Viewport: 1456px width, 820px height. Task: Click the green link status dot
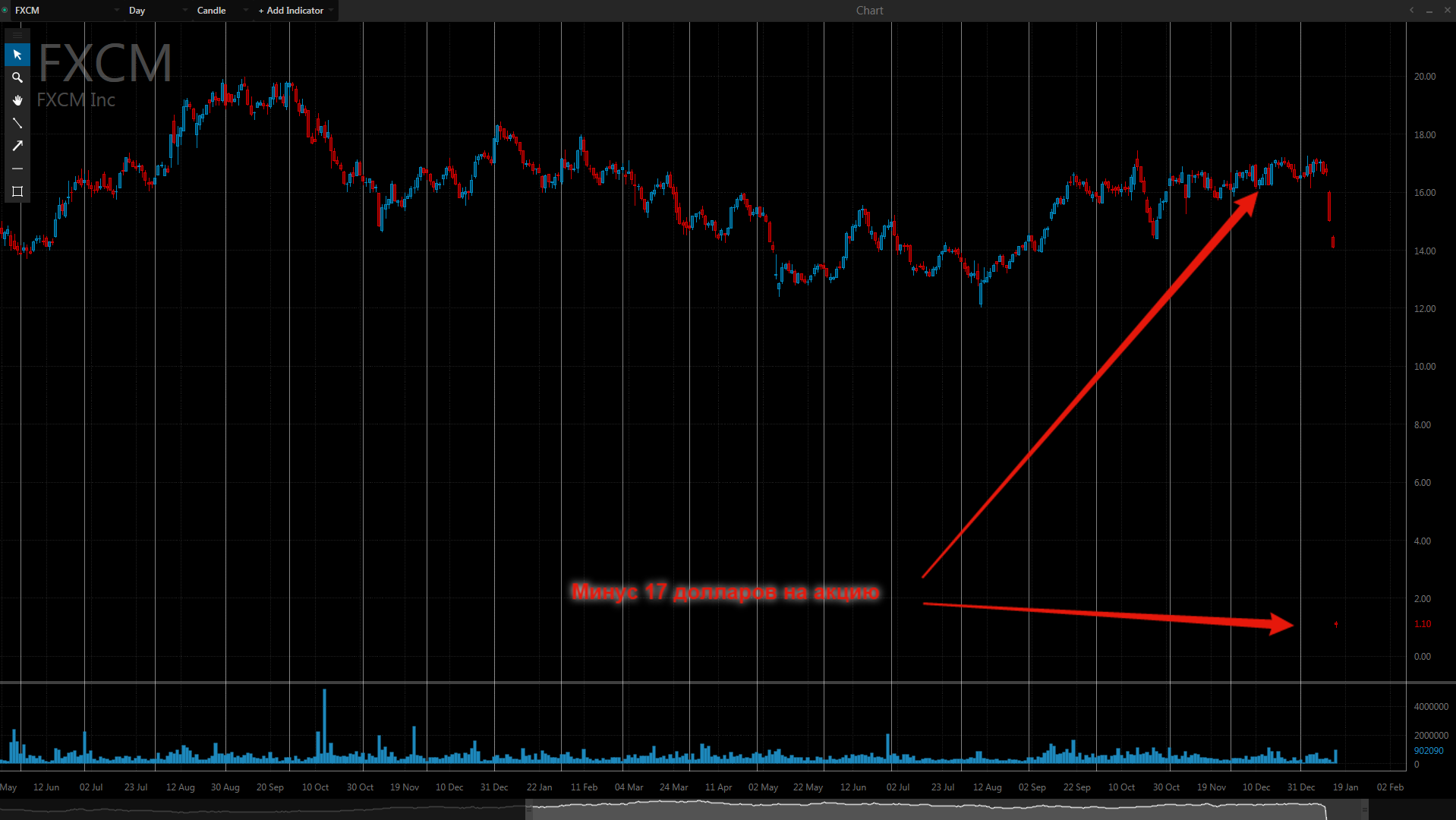(5, 10)
